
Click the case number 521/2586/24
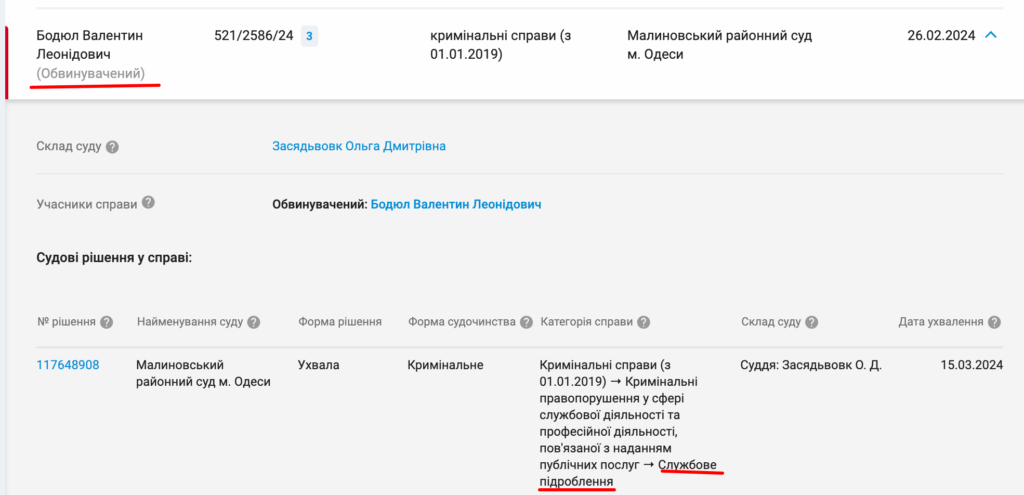pos(254,36)
